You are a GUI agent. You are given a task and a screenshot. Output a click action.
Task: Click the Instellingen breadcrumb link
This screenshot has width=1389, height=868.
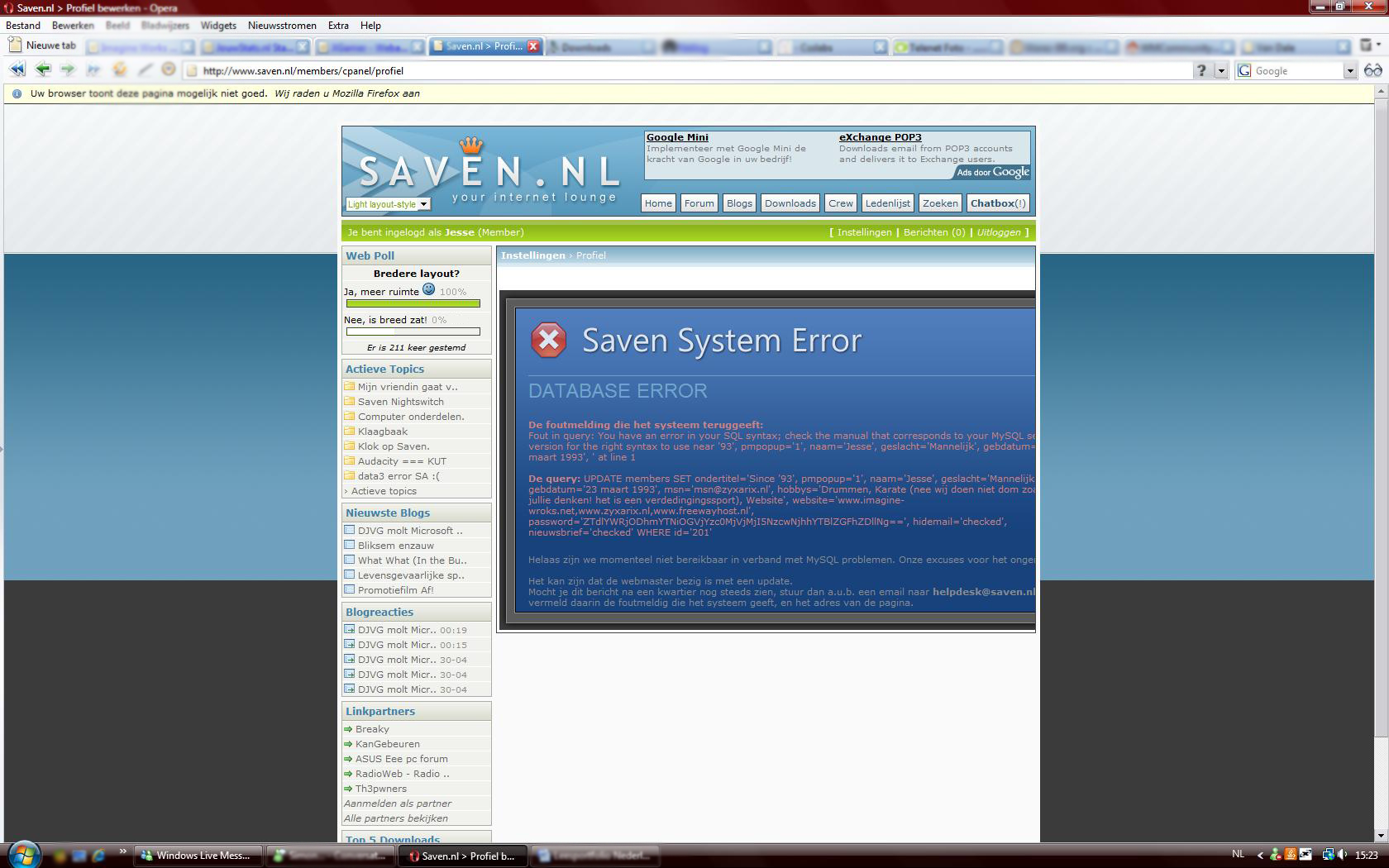[x=532, y=255]
